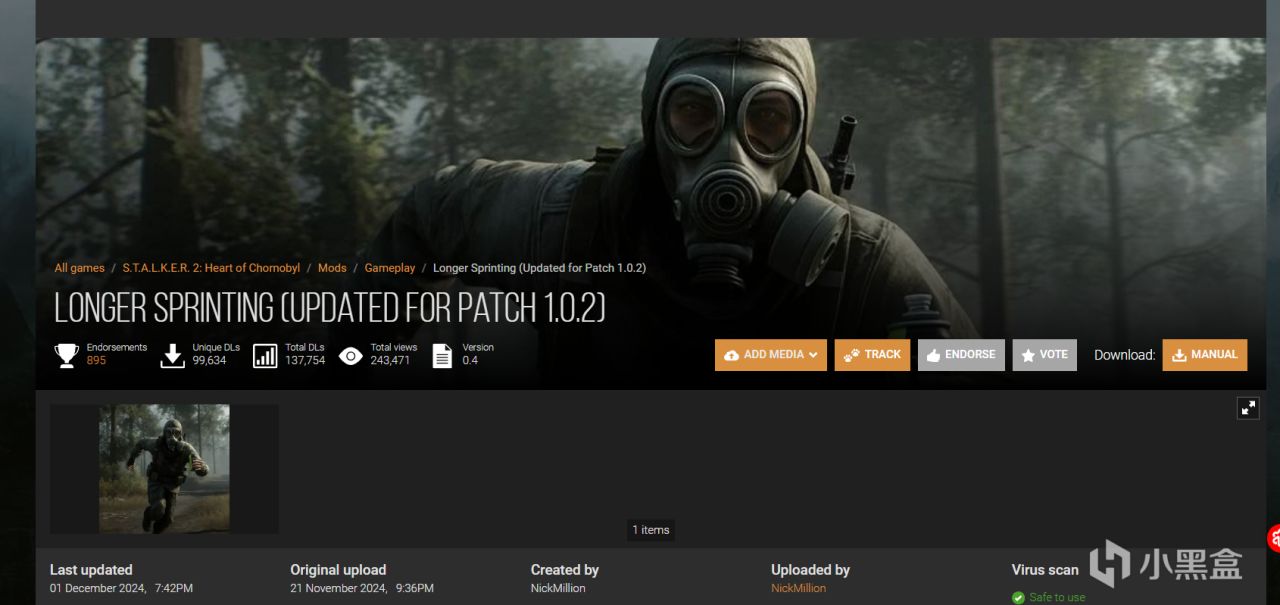Open the Gameplay category breadcrumb

[x=390, y=268]
